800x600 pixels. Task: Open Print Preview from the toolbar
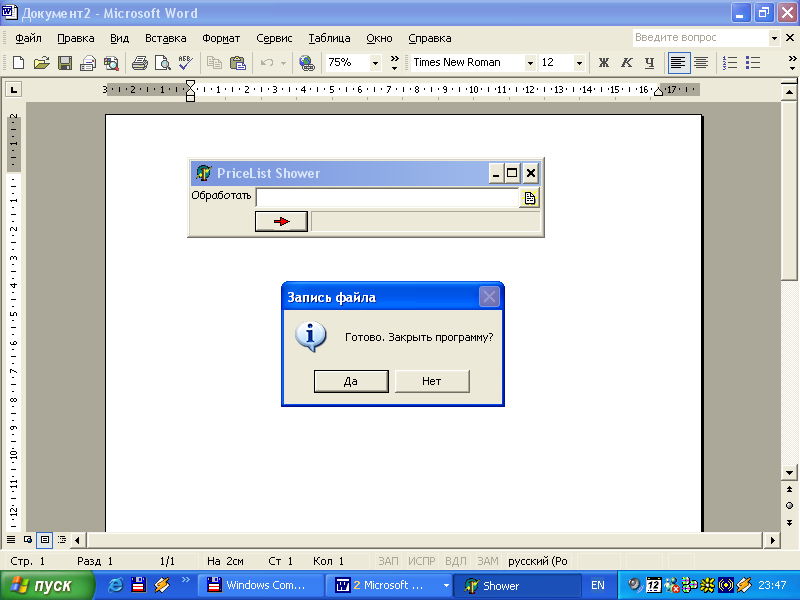163,63
